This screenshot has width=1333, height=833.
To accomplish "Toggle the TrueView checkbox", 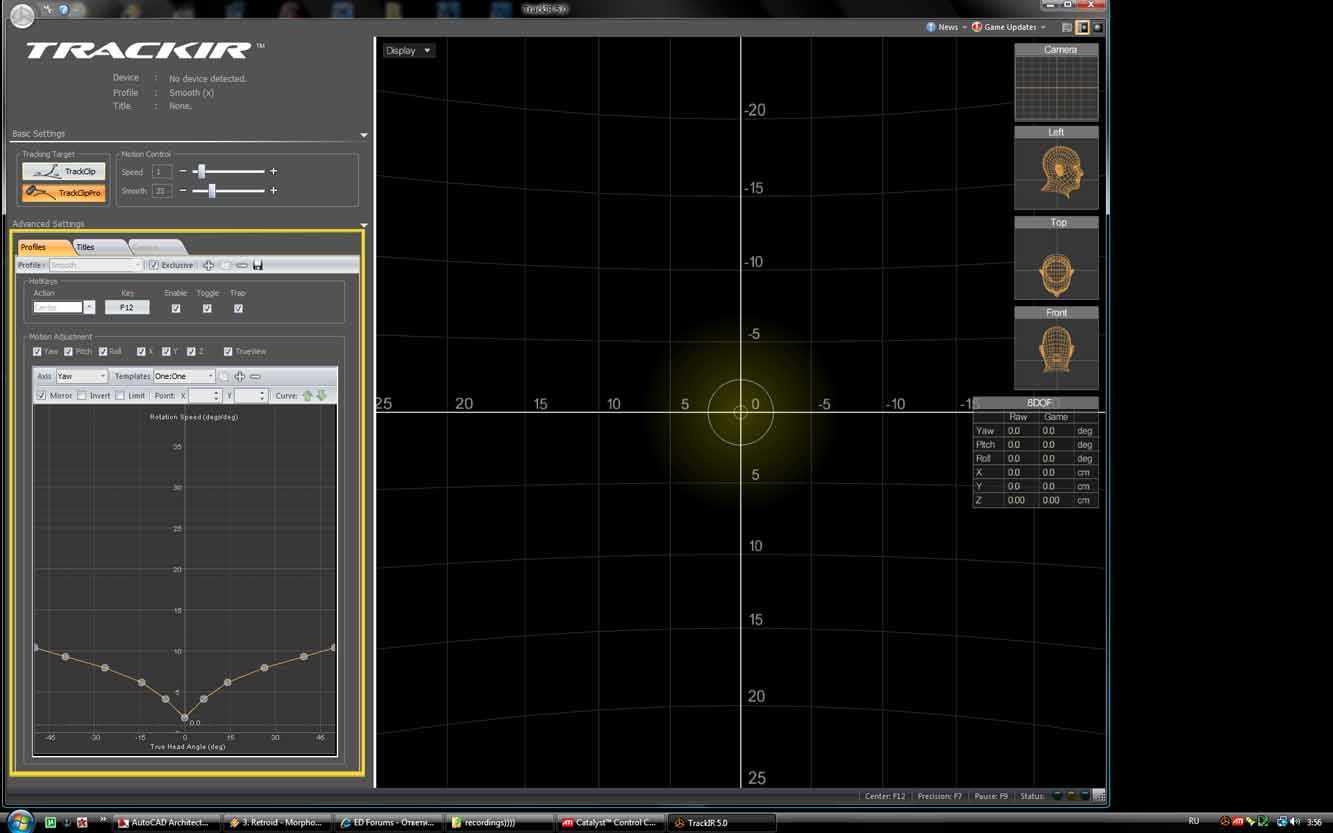I will pos(228,352).
